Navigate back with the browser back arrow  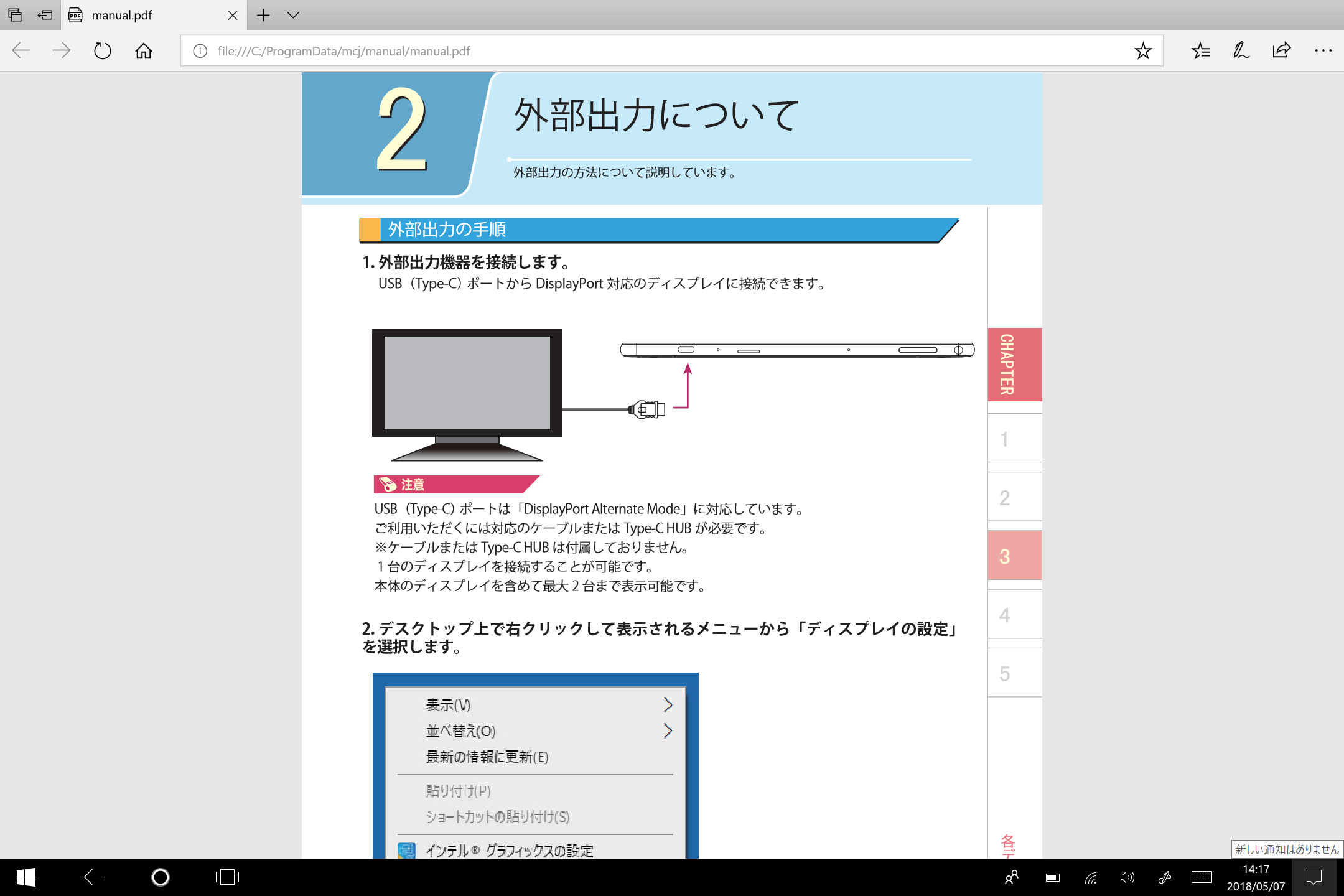tap(21, 50)
